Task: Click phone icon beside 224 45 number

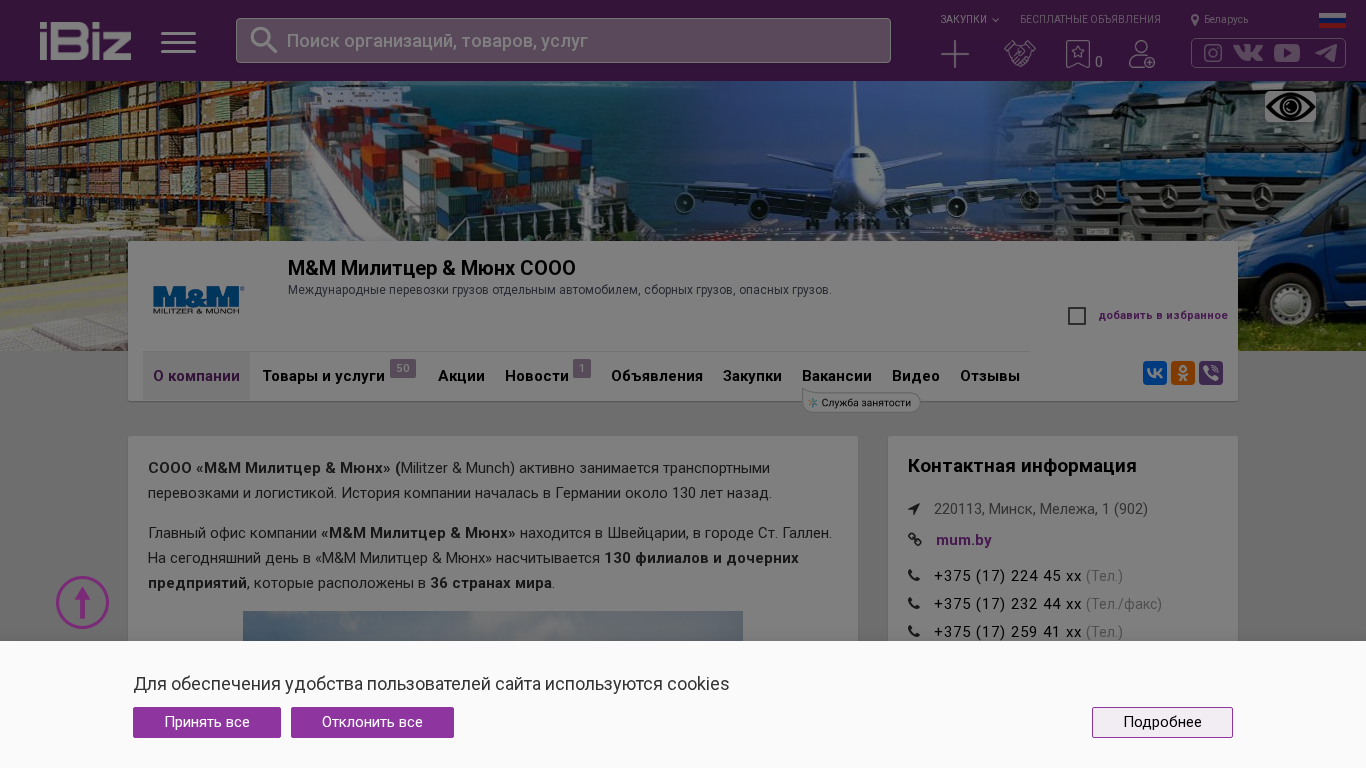Action: point(914,576)
